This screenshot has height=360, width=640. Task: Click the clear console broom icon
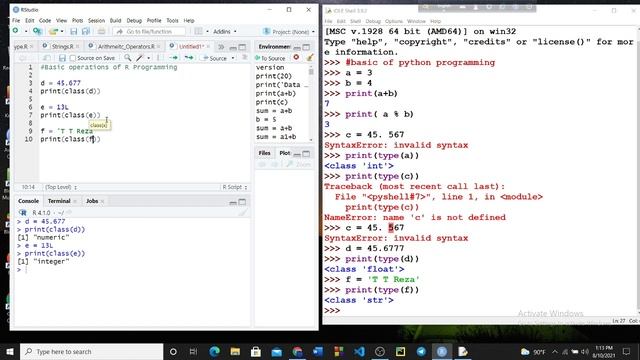pos(243,212)
